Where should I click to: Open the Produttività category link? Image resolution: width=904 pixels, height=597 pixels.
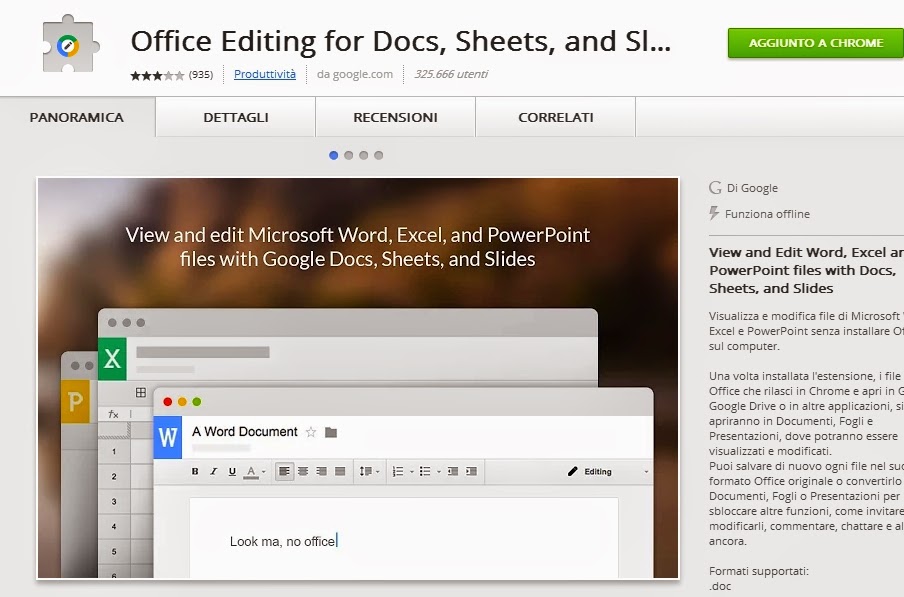click(265, 74)
